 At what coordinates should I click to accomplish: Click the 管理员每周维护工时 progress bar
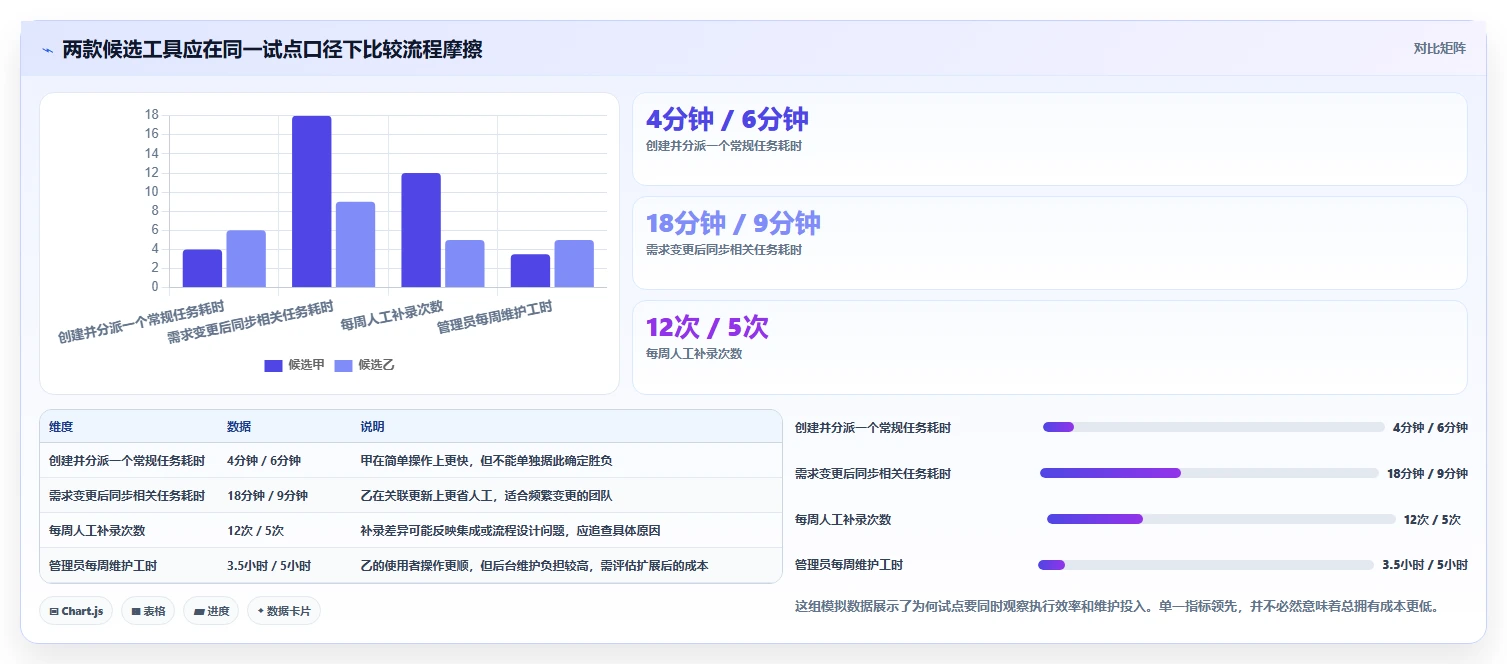1205,565
